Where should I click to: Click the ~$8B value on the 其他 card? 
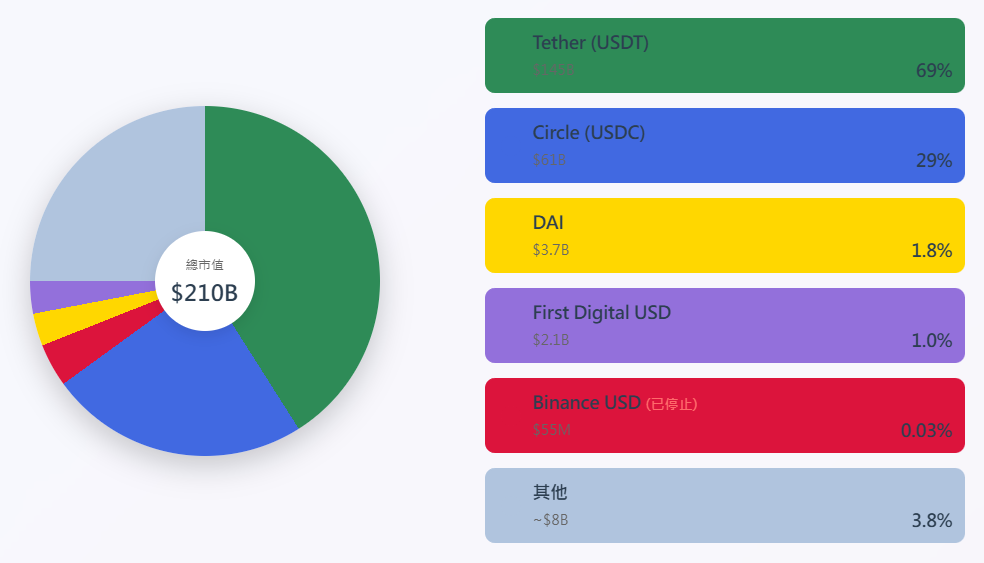(x=550, y=520)
